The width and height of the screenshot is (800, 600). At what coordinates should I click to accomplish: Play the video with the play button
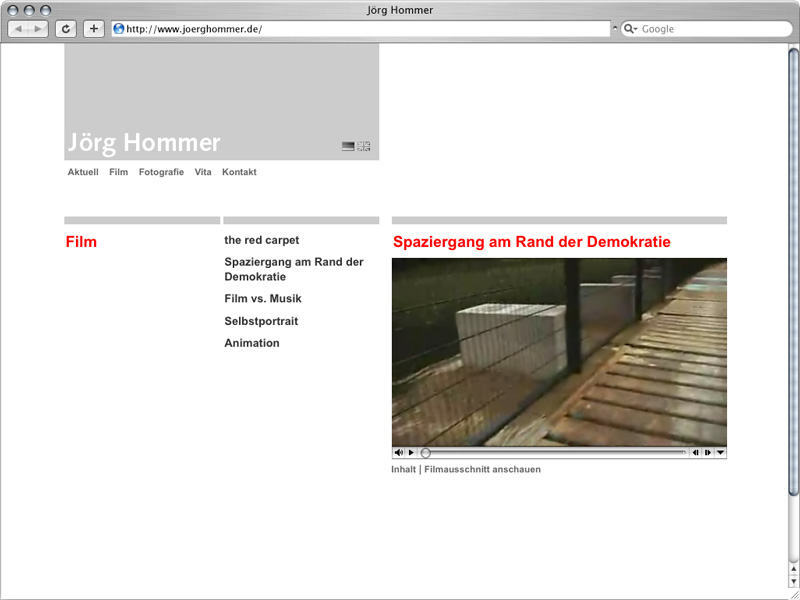pos(411,453)
